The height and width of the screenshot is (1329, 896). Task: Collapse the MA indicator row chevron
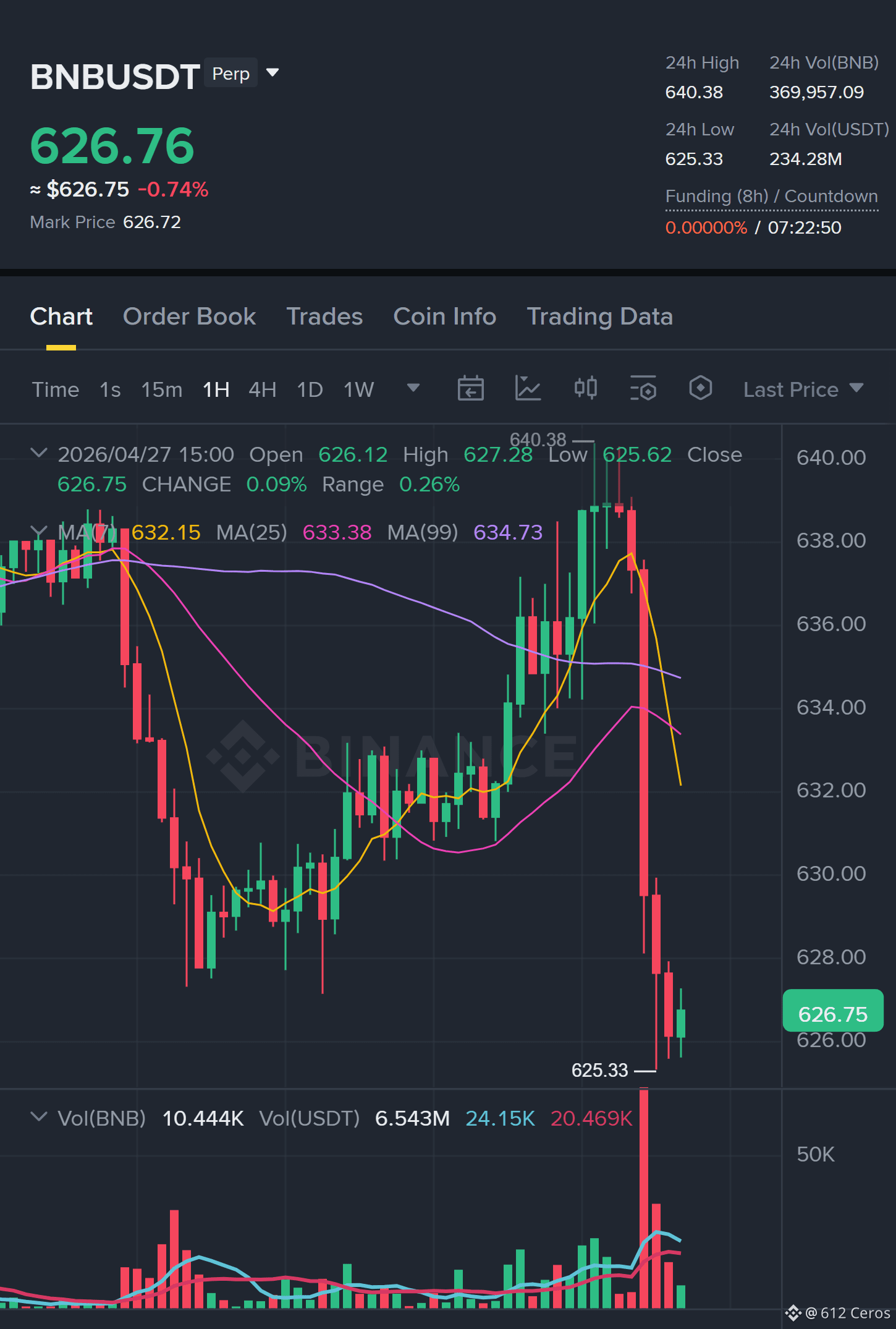[x=38, y=530]
